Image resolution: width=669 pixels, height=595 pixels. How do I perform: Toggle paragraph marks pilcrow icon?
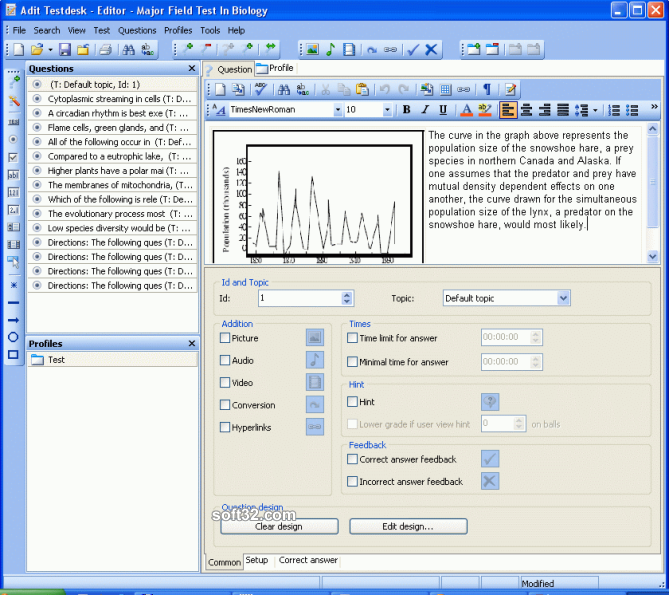[x=486, y=89]
